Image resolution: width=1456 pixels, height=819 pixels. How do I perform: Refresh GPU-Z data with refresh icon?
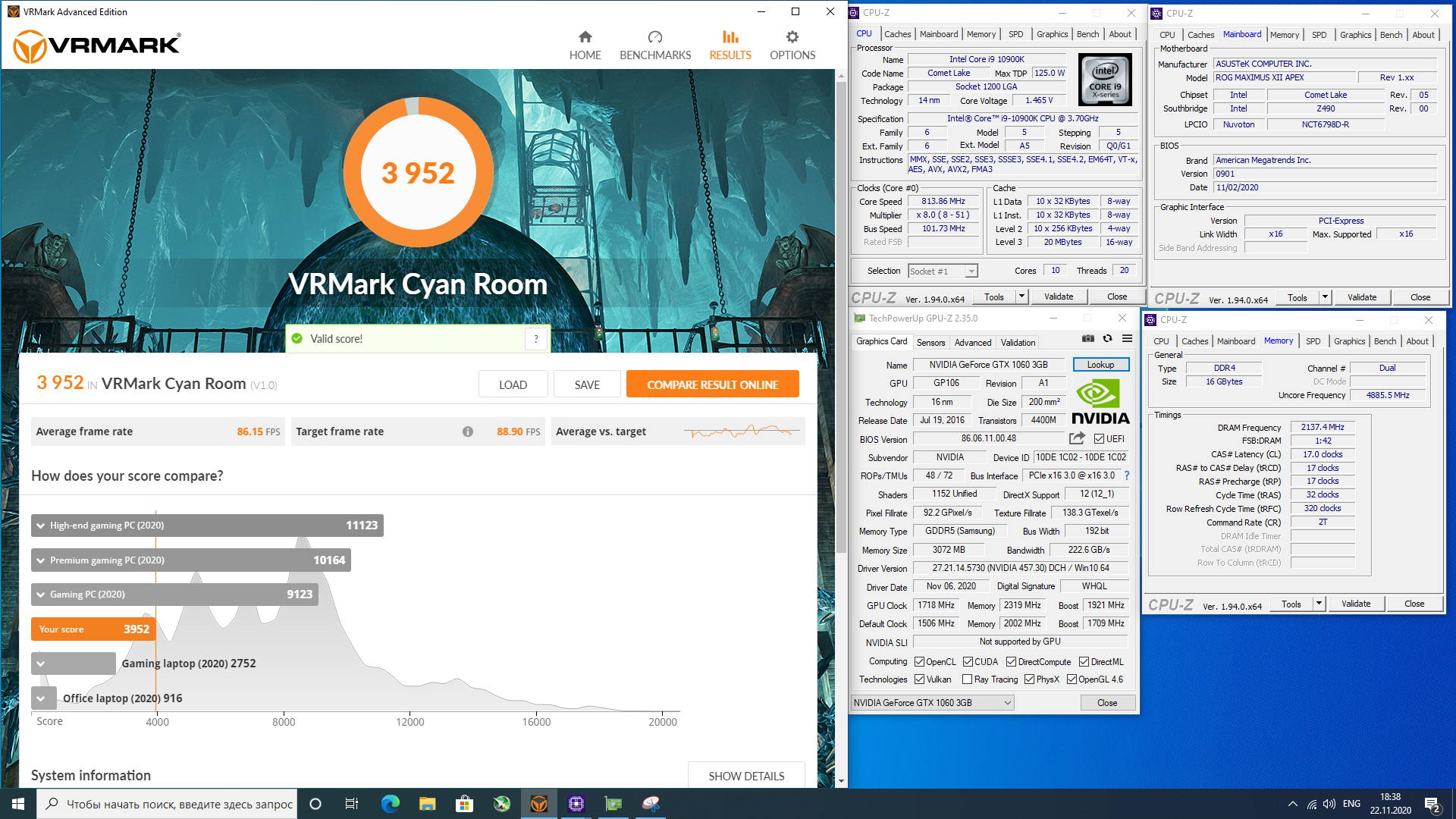coord(1108,339)
